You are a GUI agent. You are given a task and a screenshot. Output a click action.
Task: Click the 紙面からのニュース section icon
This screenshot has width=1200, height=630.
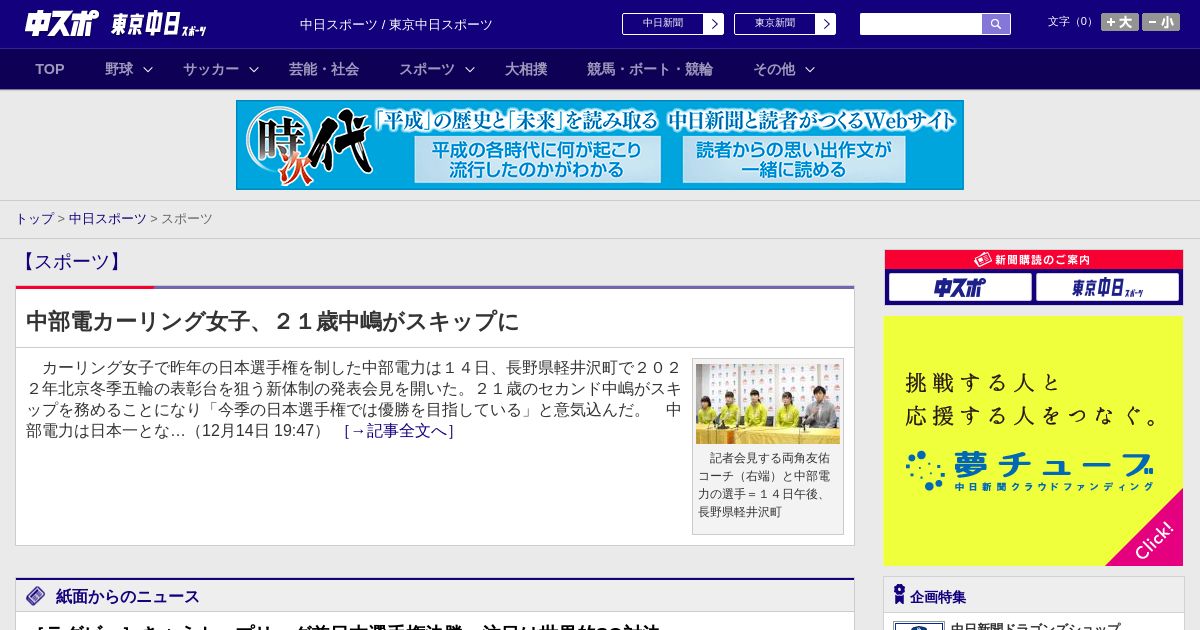click(x=36, y=596)
